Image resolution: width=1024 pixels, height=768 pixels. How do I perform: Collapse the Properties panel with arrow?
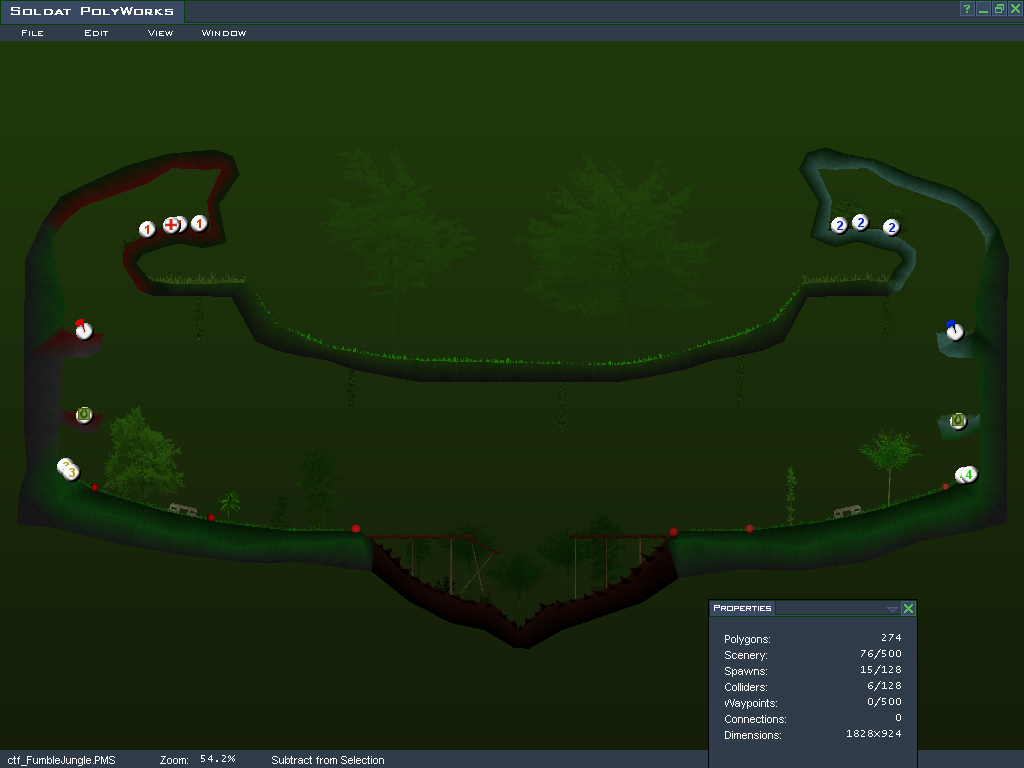coord(892,609)
